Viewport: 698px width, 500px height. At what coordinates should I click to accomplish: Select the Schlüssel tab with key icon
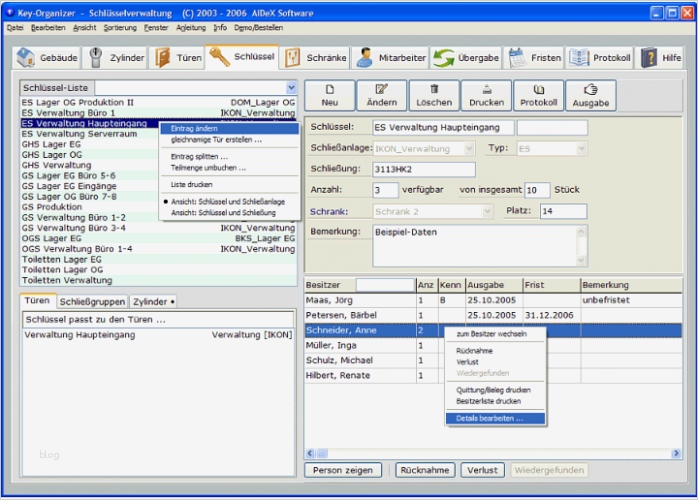pyautogui.click(x=242, y=57)
